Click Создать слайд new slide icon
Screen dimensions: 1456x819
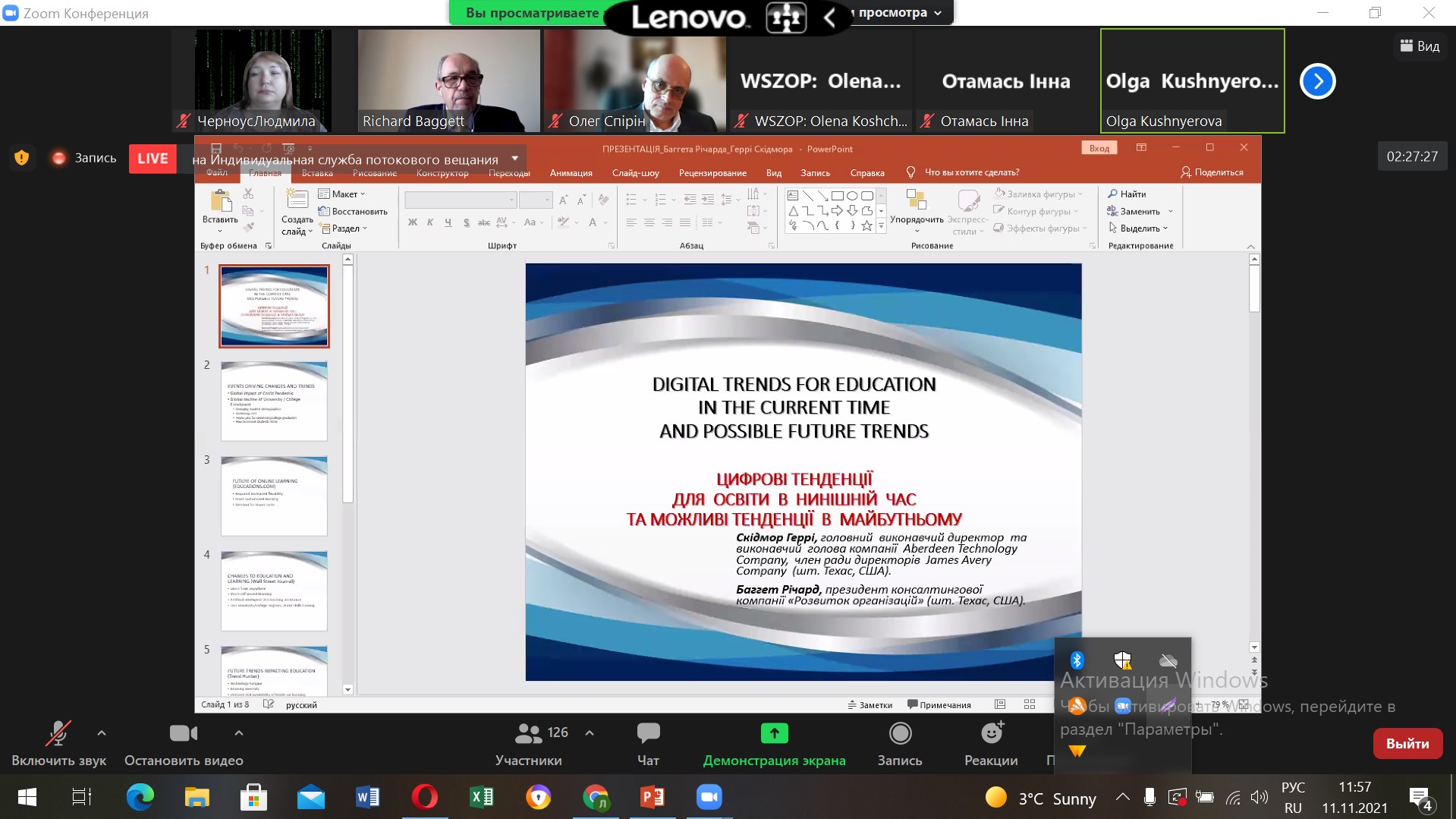(297, 199)
